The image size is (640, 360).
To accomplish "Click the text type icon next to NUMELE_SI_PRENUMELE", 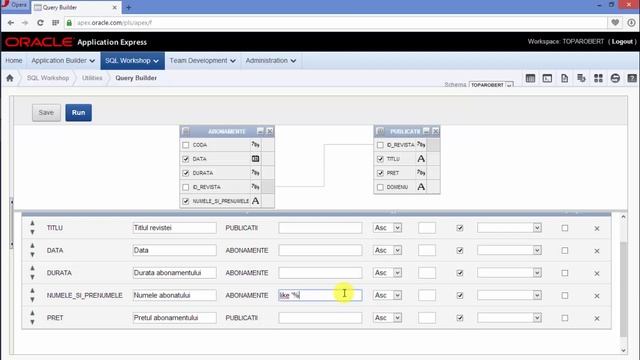I will click(256, 201).
